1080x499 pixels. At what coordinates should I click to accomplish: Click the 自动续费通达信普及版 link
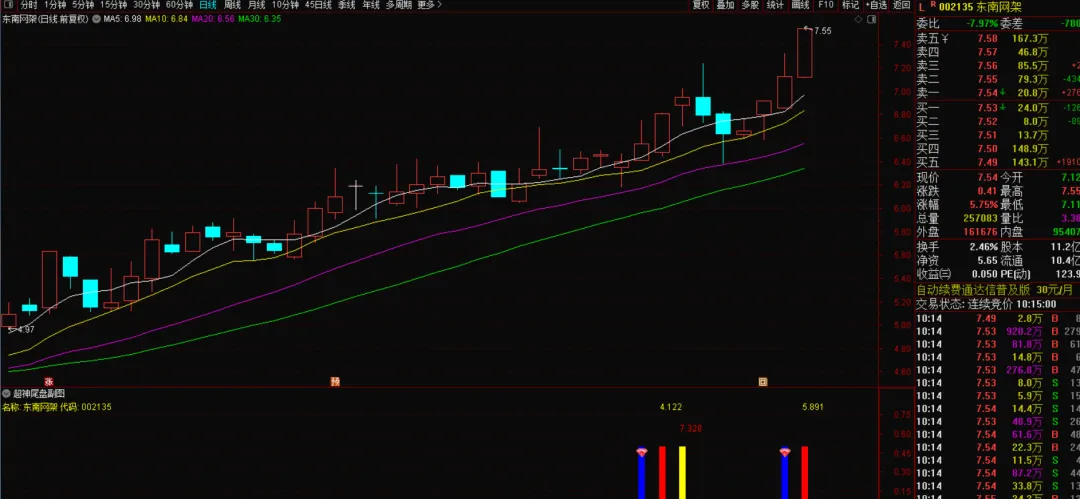974,289
